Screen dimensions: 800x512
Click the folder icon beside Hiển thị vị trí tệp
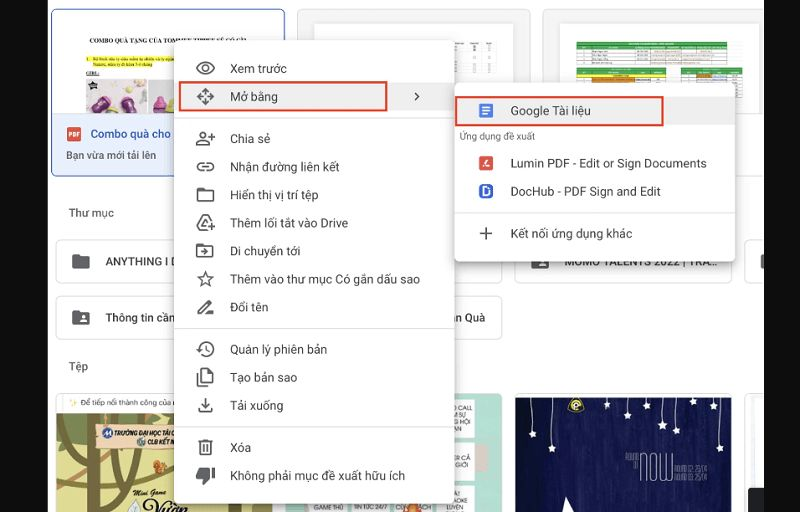[206, 195]
